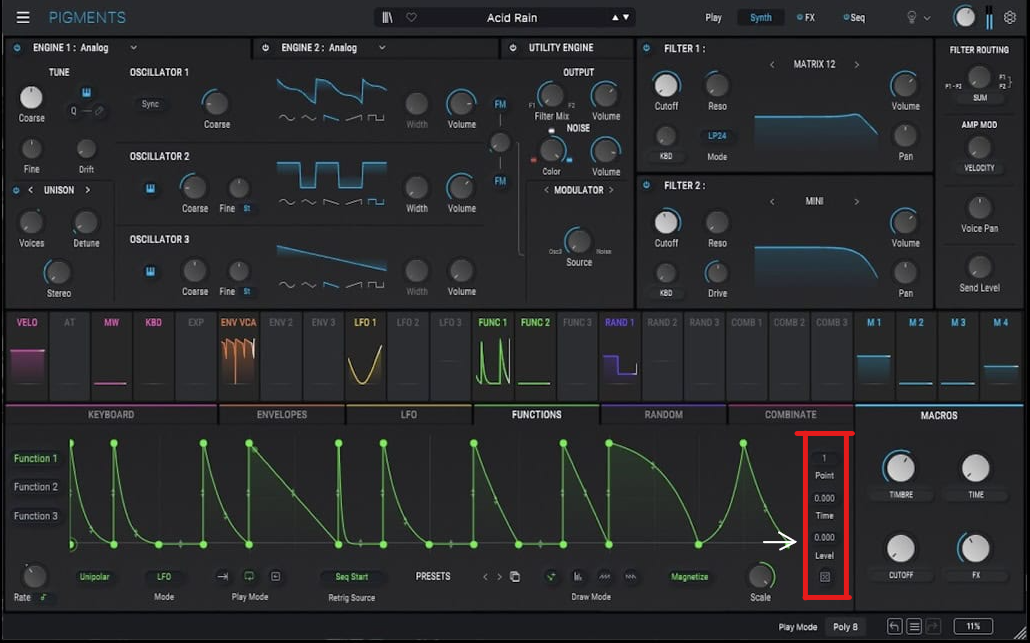
Task: Open the history list icon in bottom bar
Action: (914, 627)
